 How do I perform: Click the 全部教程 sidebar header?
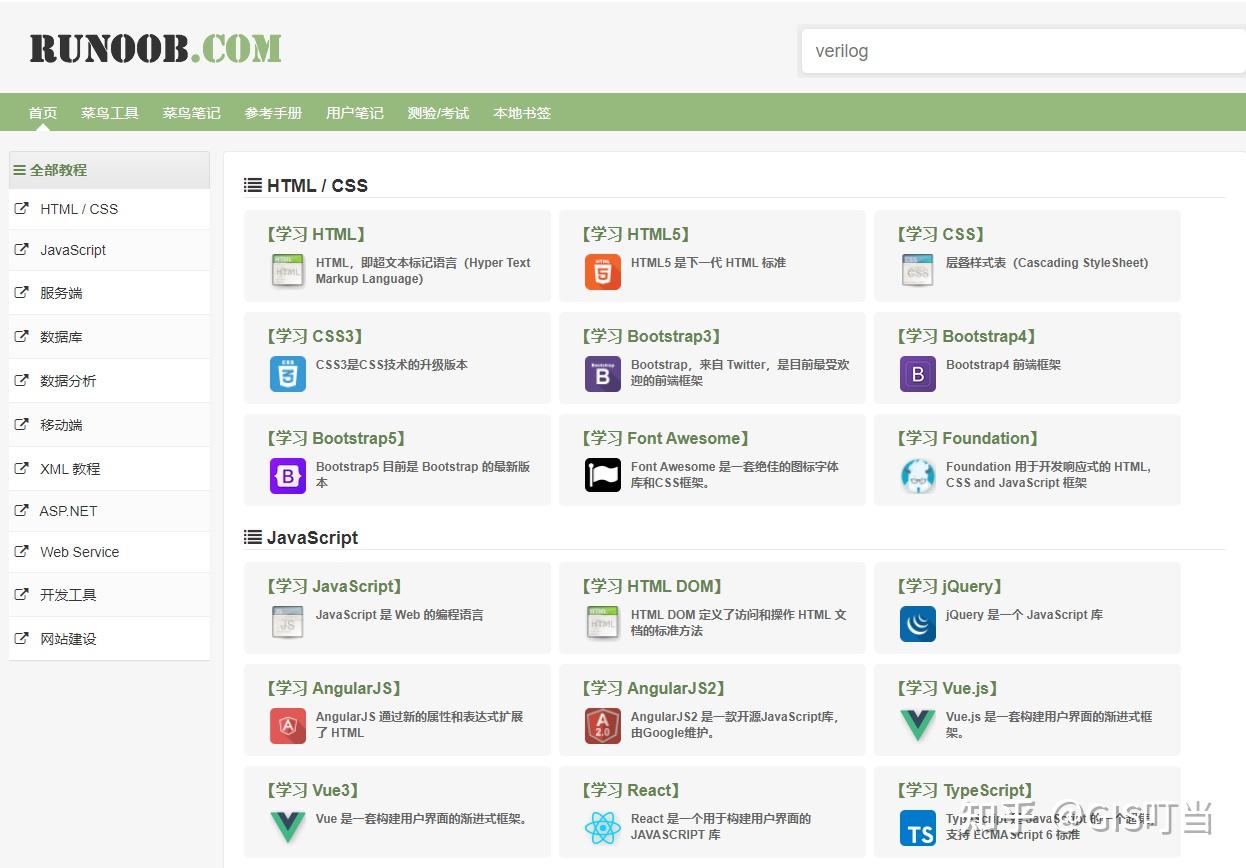(x=109, y=170)
